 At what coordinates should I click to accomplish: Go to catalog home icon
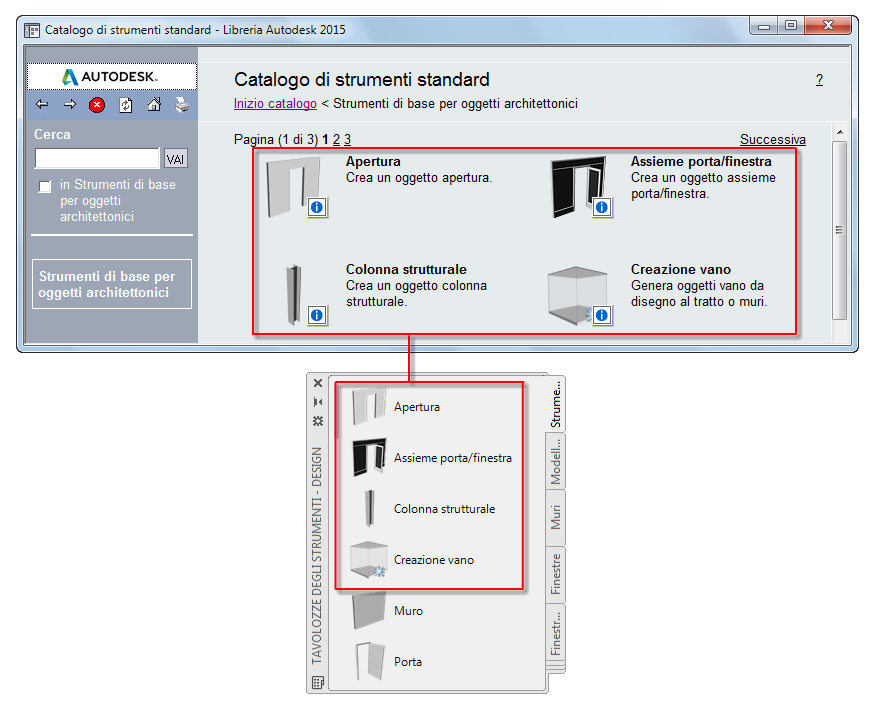click(x=154, y=104)
